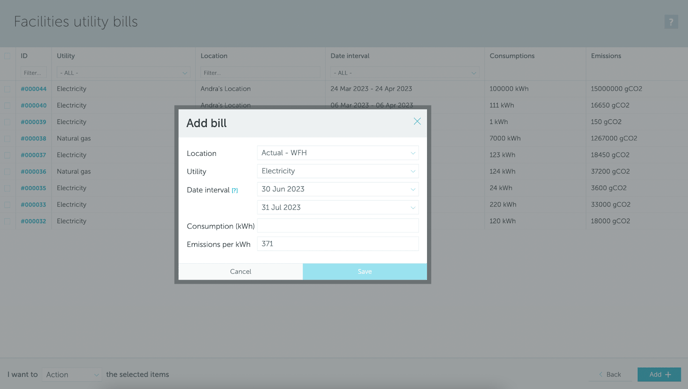
Task: Open bill #000044 link
Action: click(x=33, y=89)
